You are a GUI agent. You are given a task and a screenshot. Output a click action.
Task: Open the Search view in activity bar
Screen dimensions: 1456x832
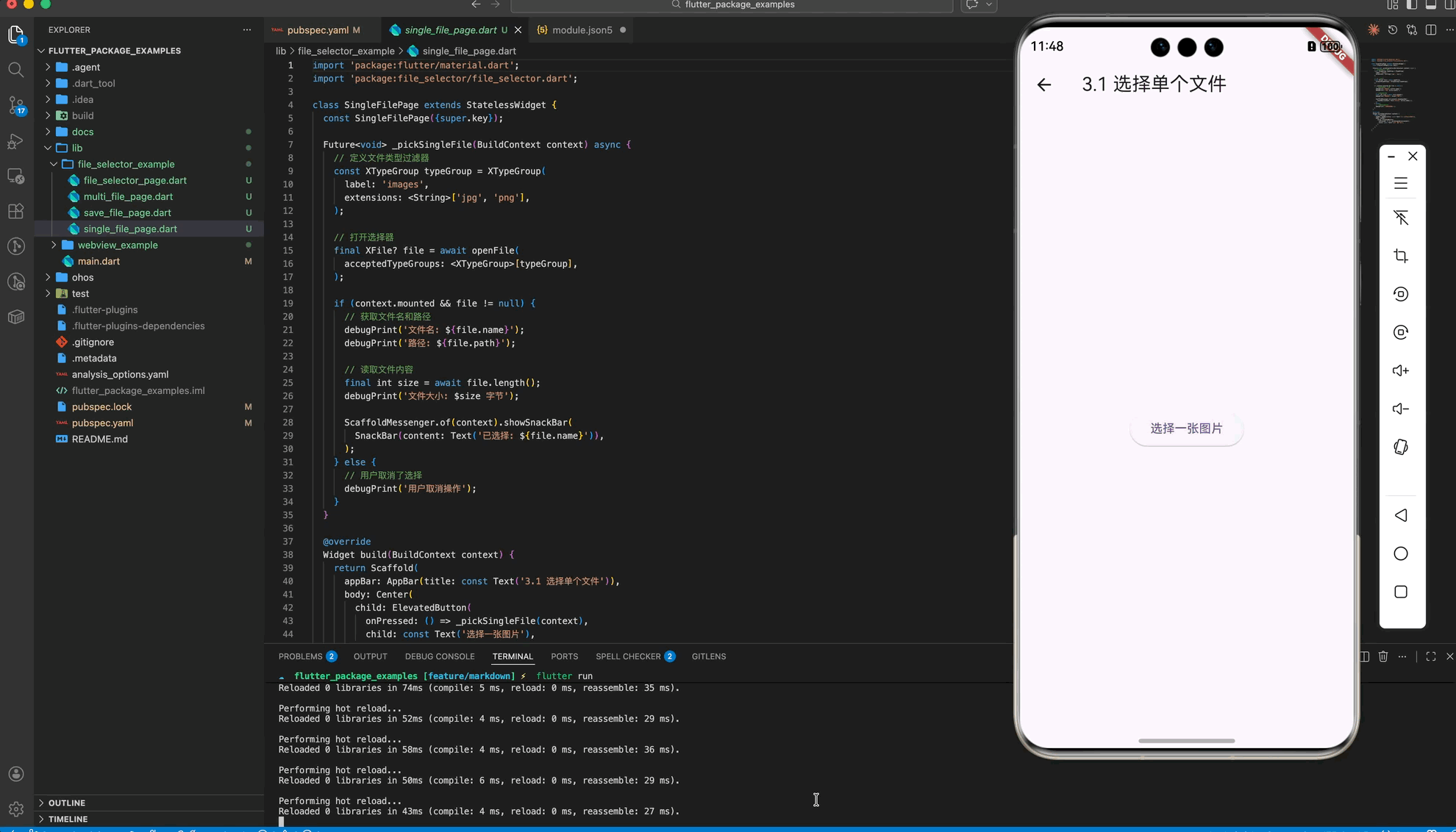coord(16,70)
